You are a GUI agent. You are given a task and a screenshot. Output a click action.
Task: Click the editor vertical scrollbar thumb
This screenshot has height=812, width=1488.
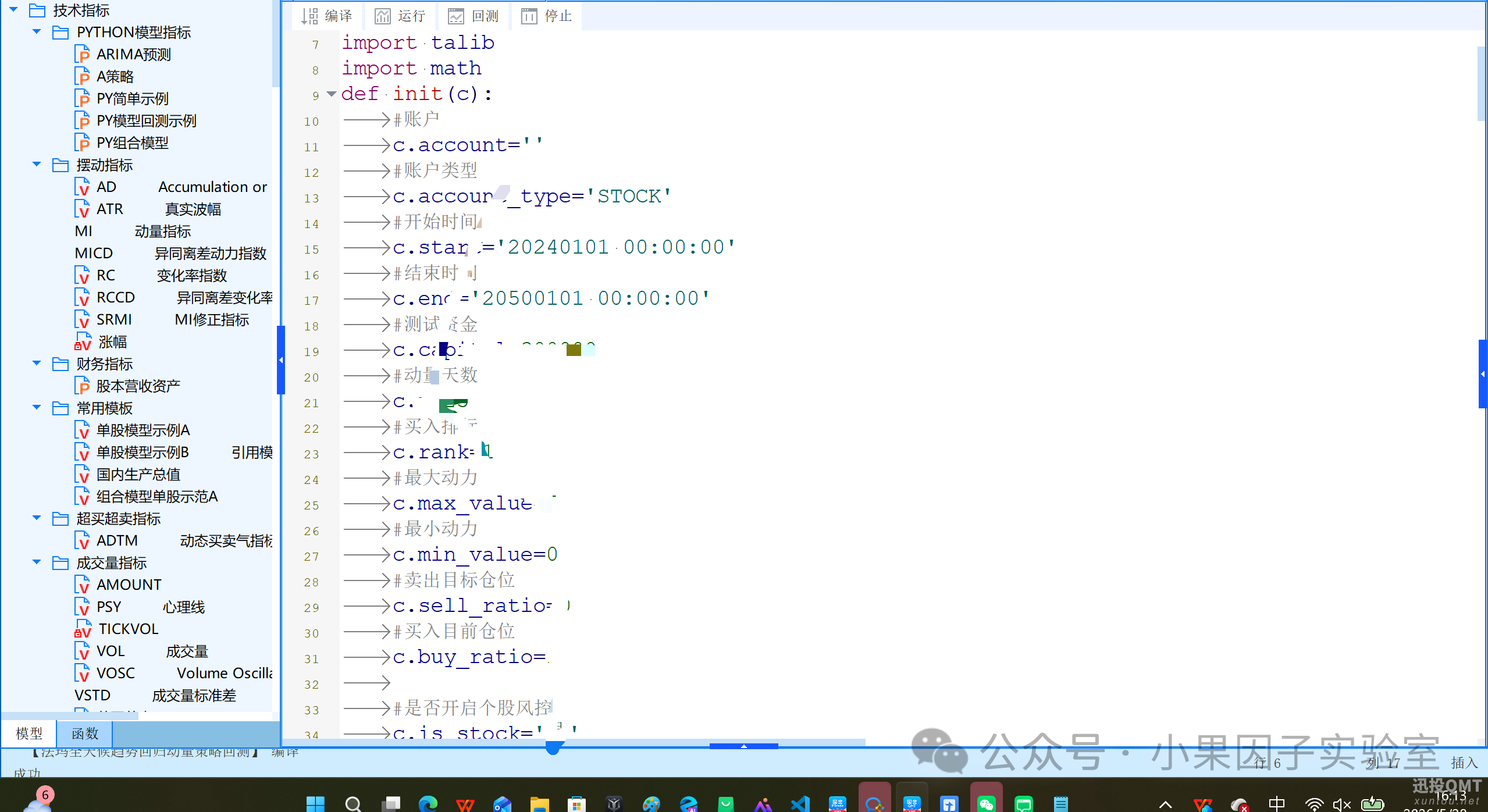[1482, 84]
